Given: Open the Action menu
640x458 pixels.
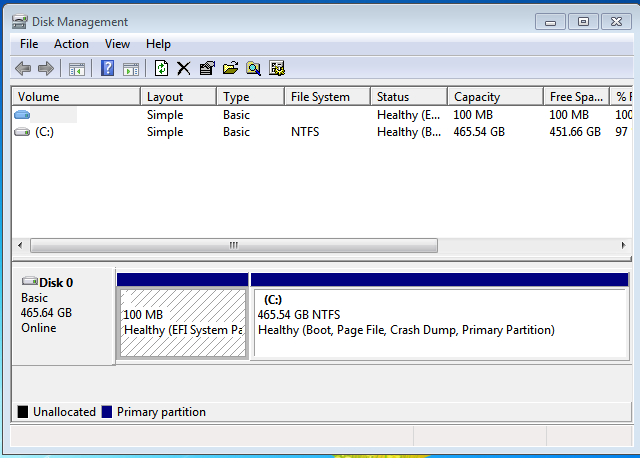Looking at the screenshot, I should (x=71, y=44).
